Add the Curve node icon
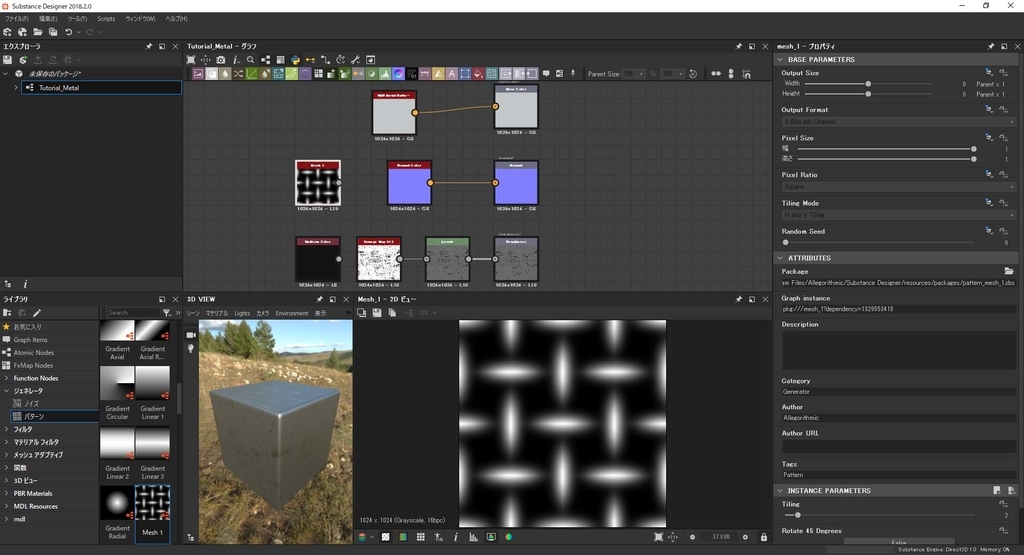Image resolution: width=1024 pixels, height=555 pixels. (x=251, y=74)
